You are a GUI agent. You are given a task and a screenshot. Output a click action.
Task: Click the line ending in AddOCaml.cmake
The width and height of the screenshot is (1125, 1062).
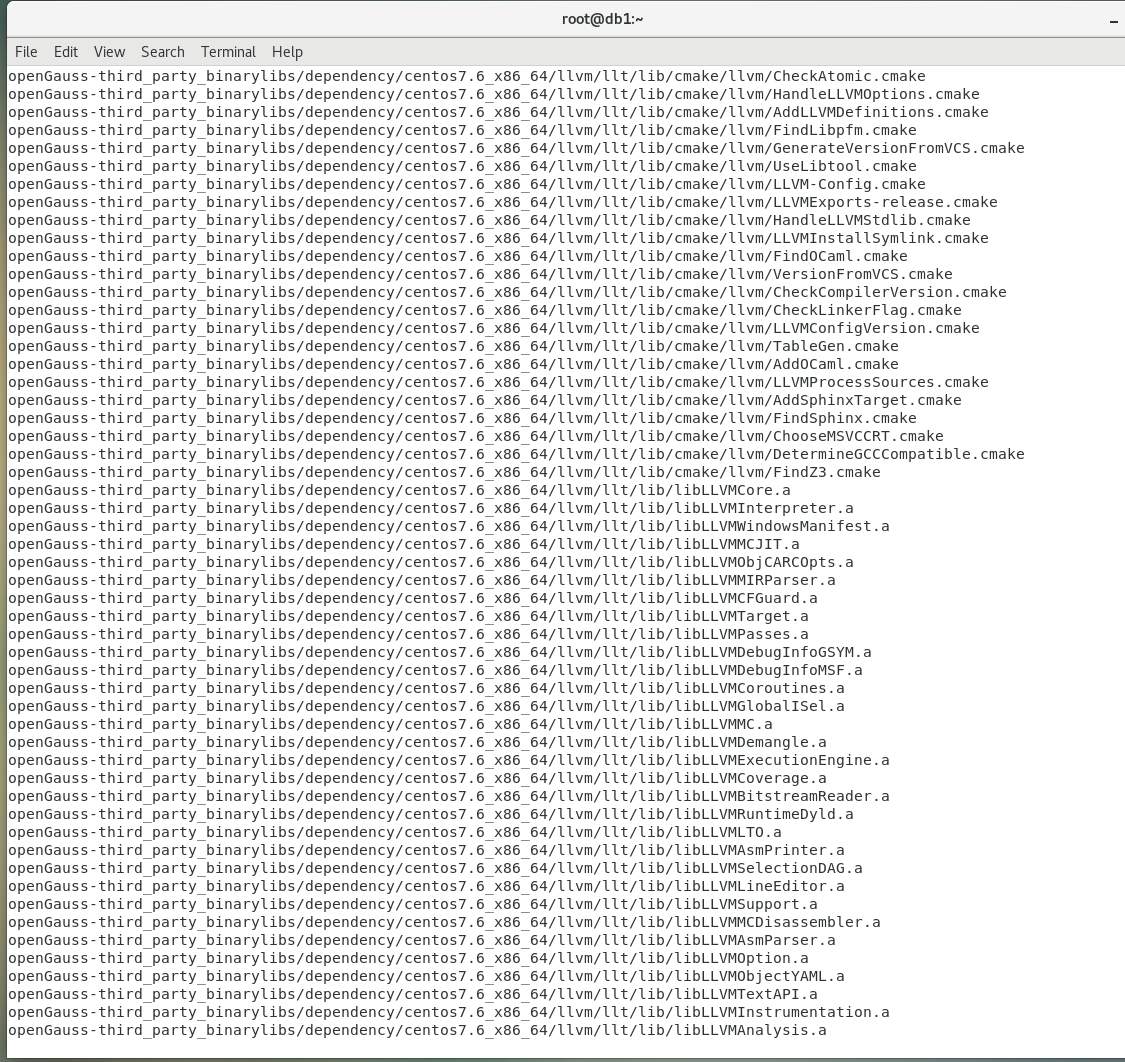(x=453, y=364)
